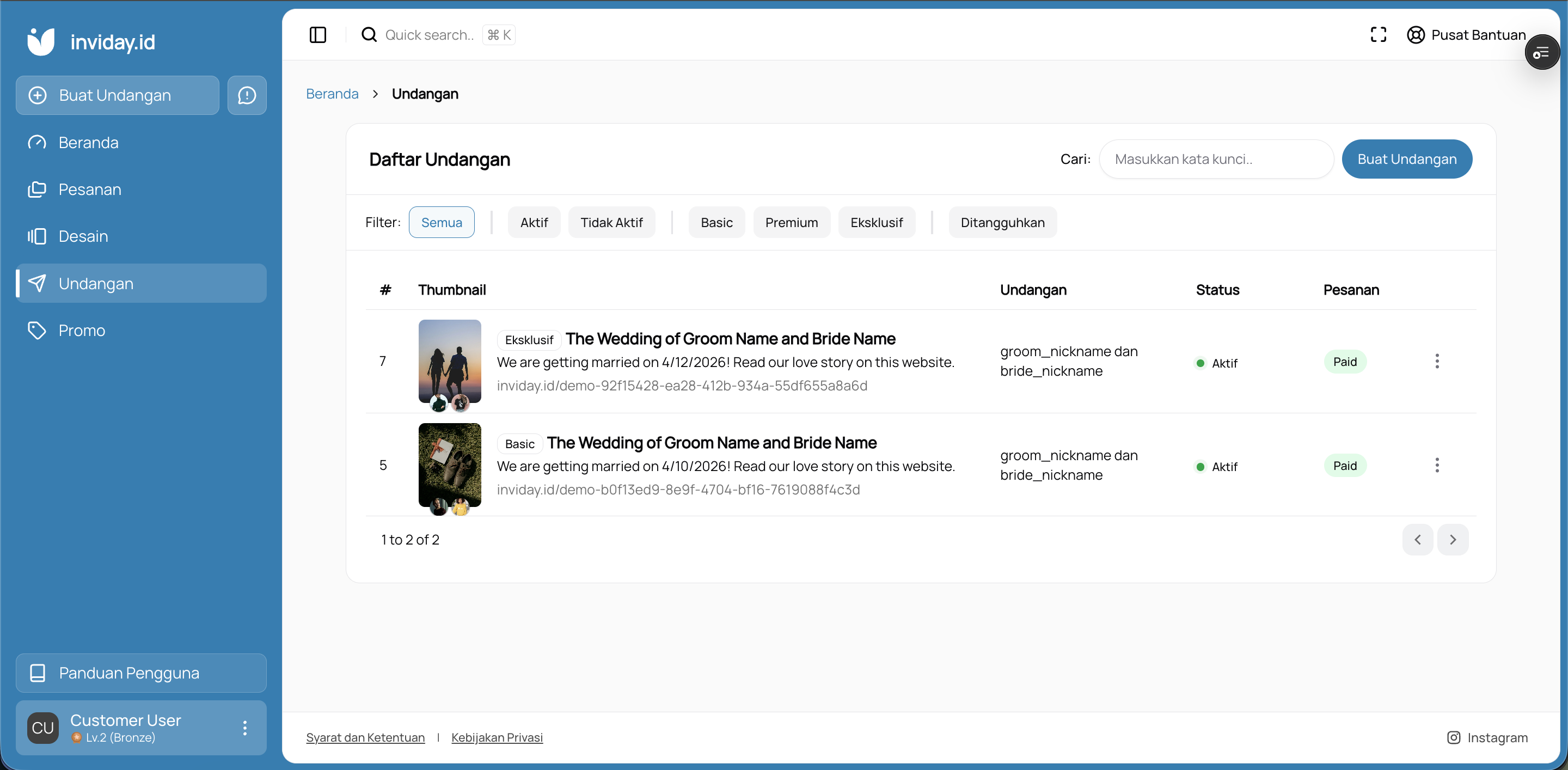1568x770 pixels.
Task: Go to Pesanan in the sidebar
Action: click(89, 190)
